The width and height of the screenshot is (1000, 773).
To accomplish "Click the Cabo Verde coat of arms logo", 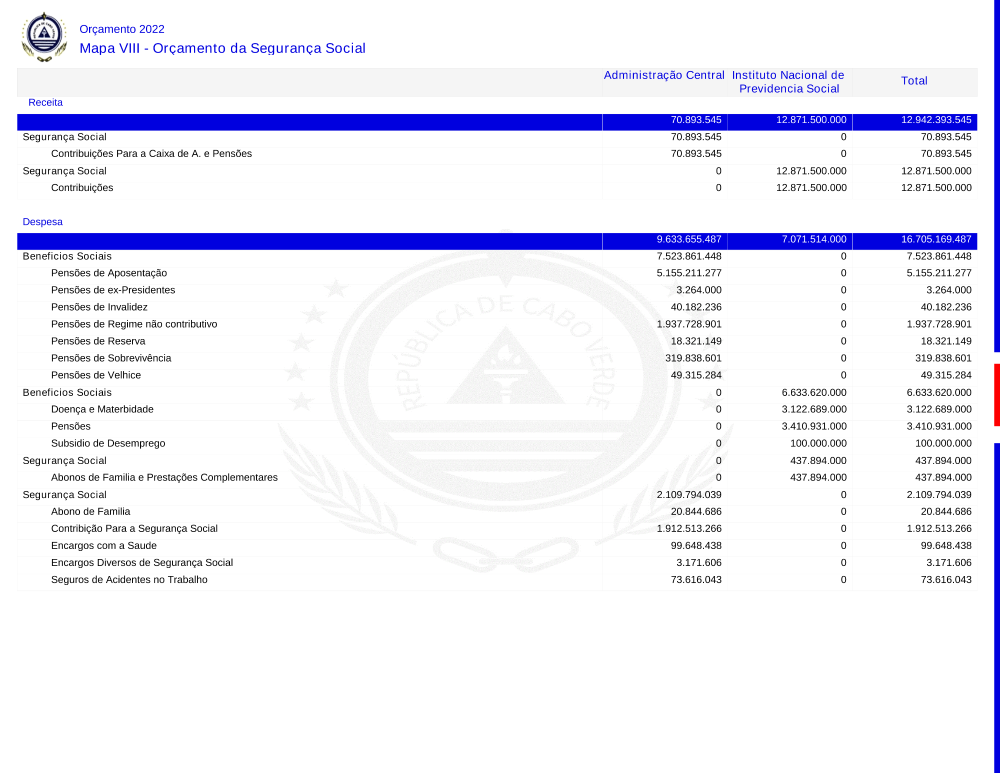I will coord(44,37).
